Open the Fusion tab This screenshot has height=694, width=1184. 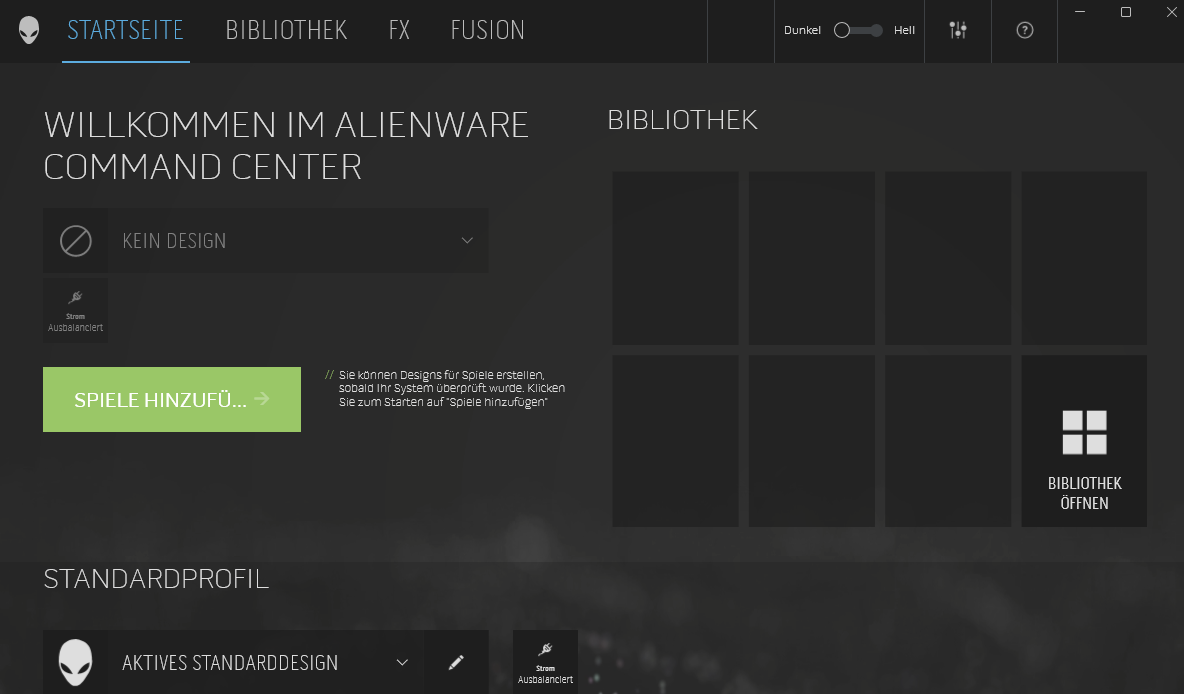click(x=487, y=30)
